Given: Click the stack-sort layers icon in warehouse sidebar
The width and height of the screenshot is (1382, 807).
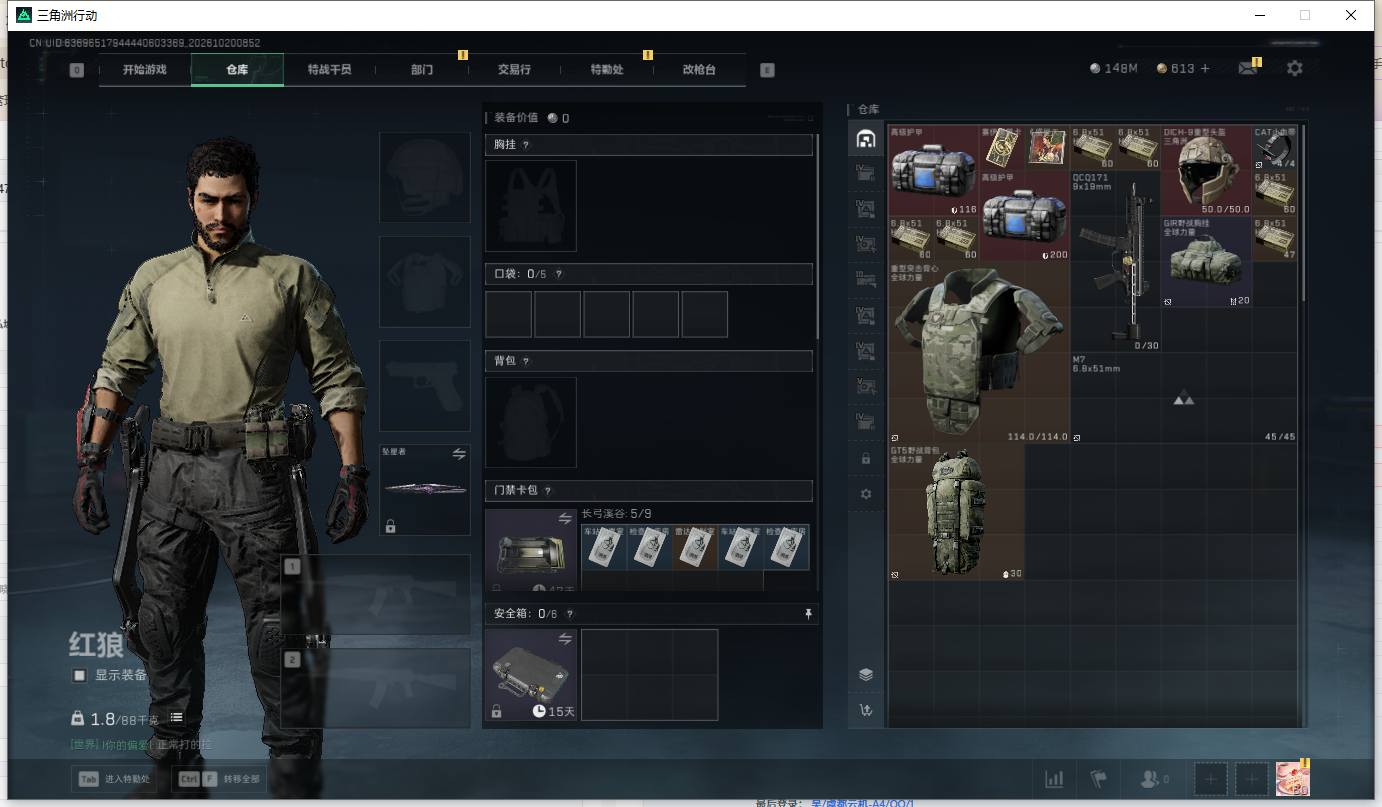Looking at the screenshot, I should click(x=866, y=675).
